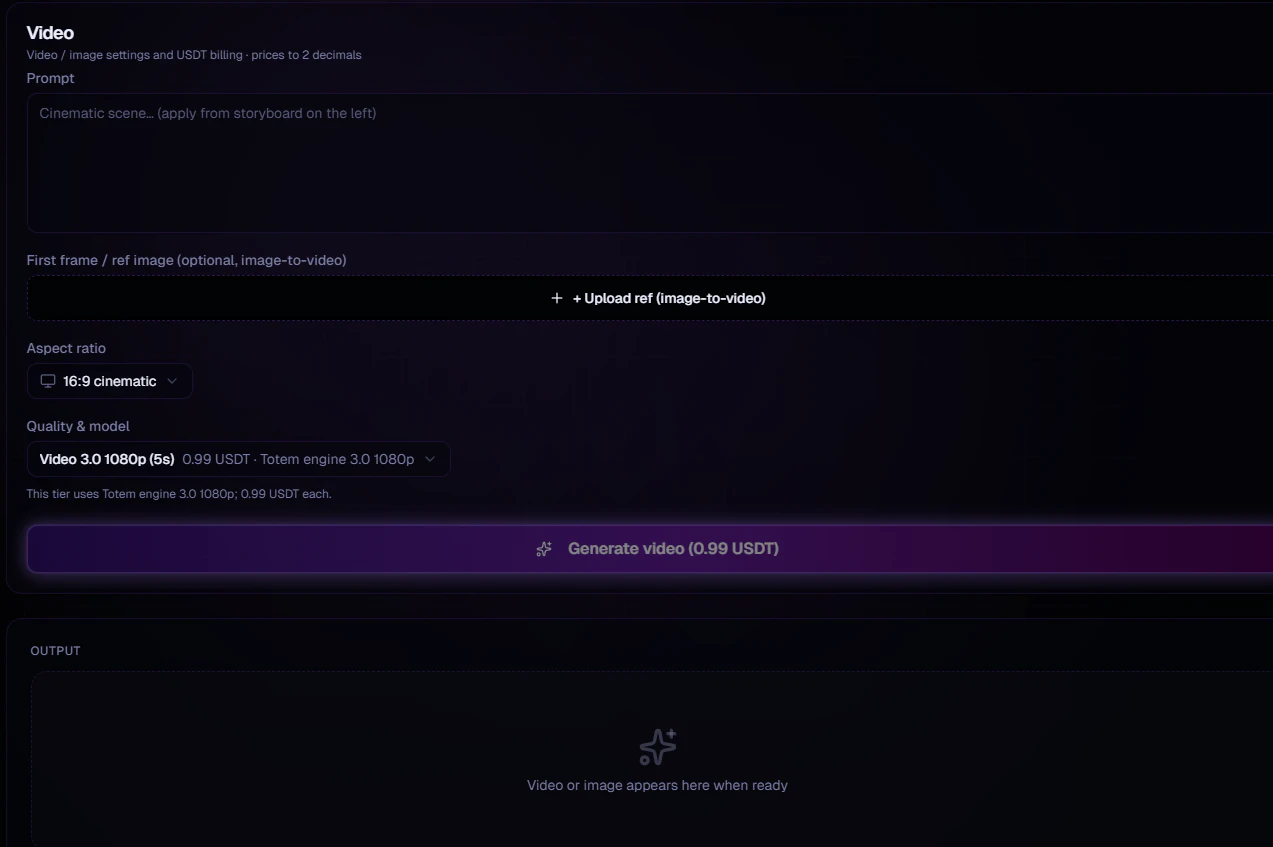Screen dimensions: 1273x847
Task: Click the sparkle icon on Generate video button
Action: 544,549
